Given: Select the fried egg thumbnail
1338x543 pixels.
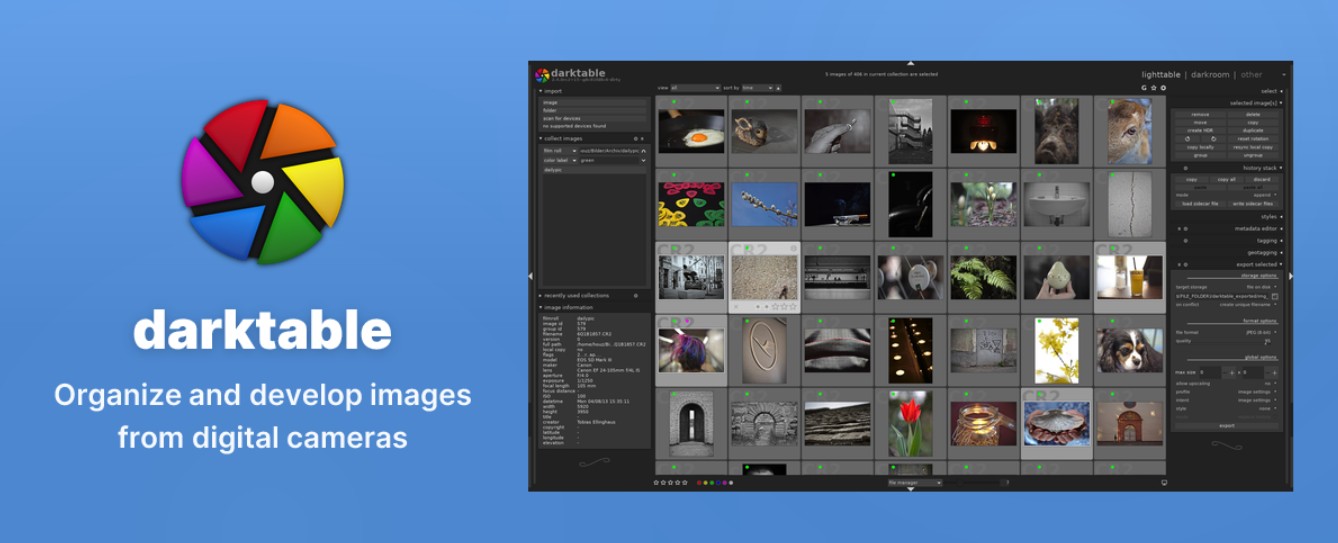Looking at the screenshot, I should [x=691, y=131].
